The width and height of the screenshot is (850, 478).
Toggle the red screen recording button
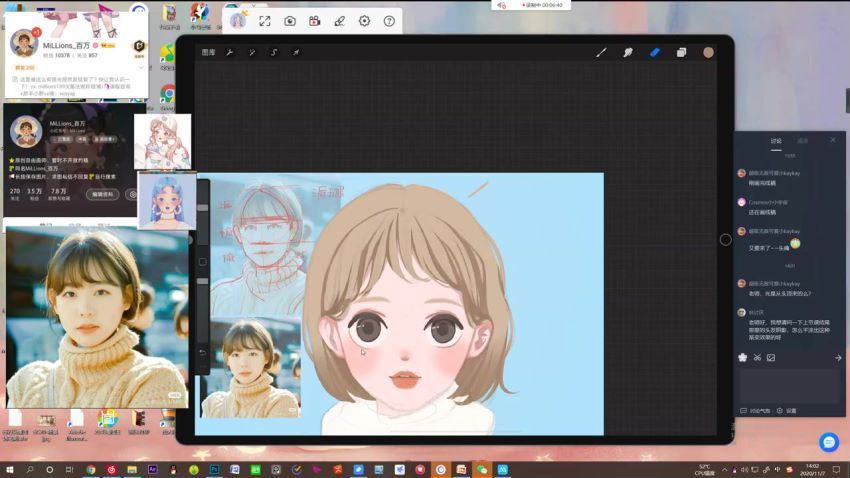315,21
